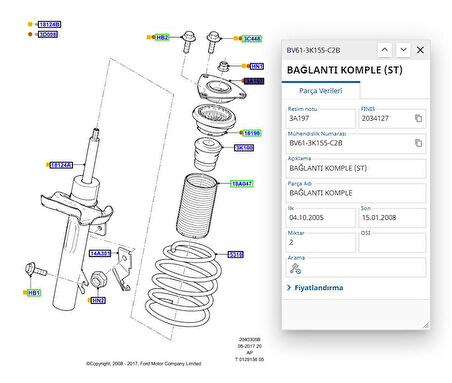Screen dimensions: 452x383
Task: Select the 3K100 bump stop label
Action: [244, 148]
